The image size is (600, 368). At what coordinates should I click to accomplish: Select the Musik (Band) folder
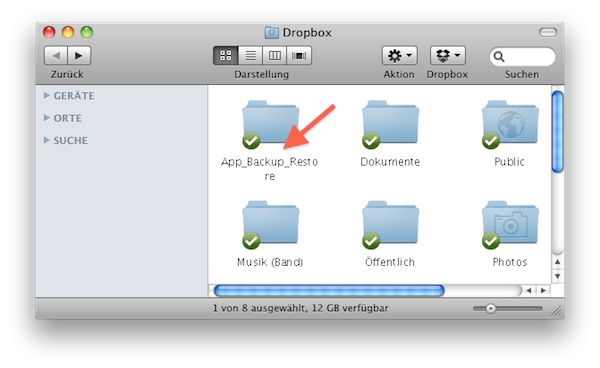tap(271, 224)
